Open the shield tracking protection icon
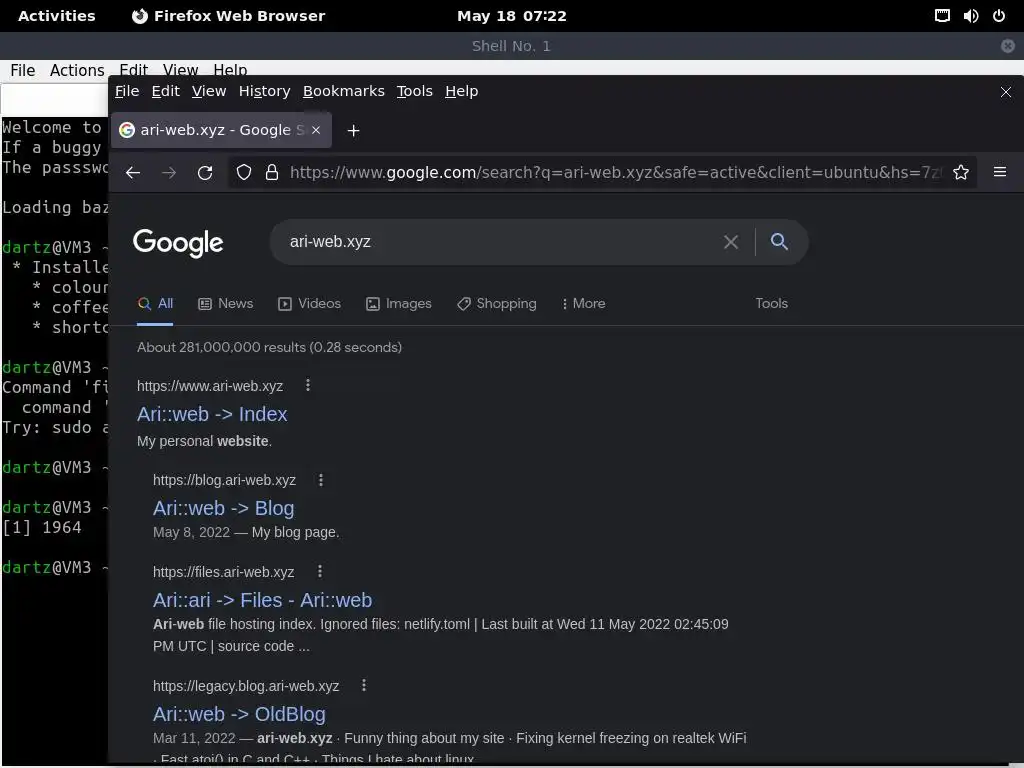 [x=244, y=172]
